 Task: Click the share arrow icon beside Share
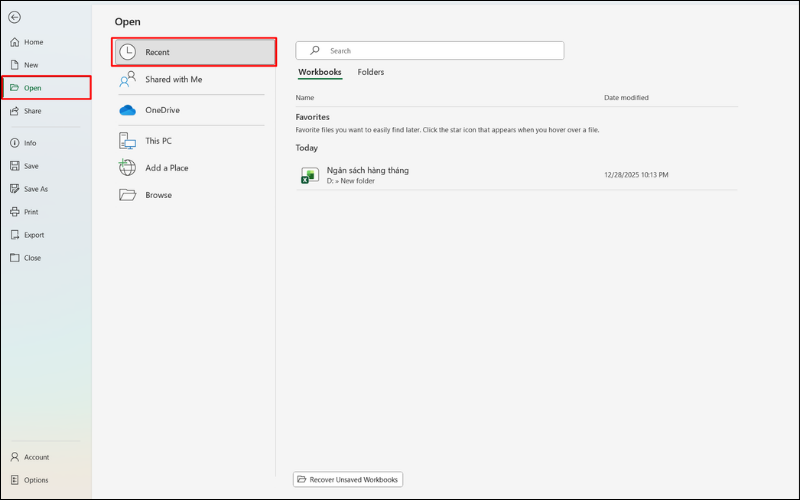click(x=15, y=111)
